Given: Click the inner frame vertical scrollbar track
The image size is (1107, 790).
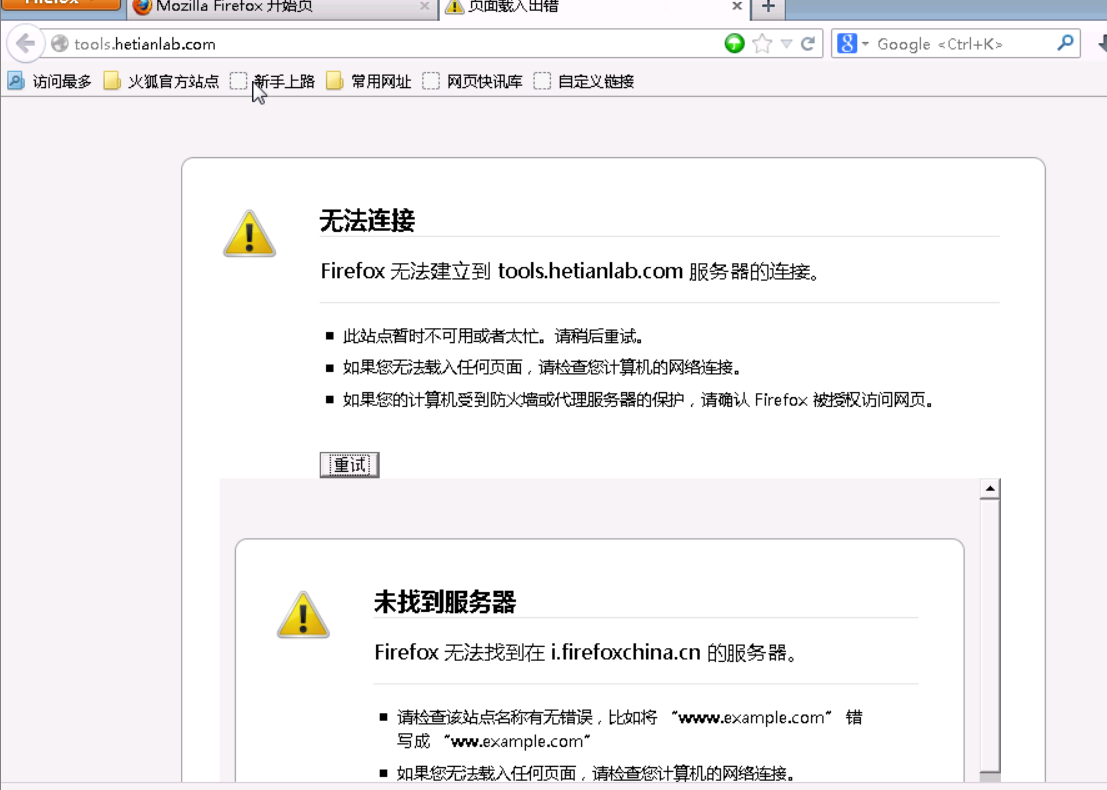Looking at the screenshot, I should tap(990, 633).
